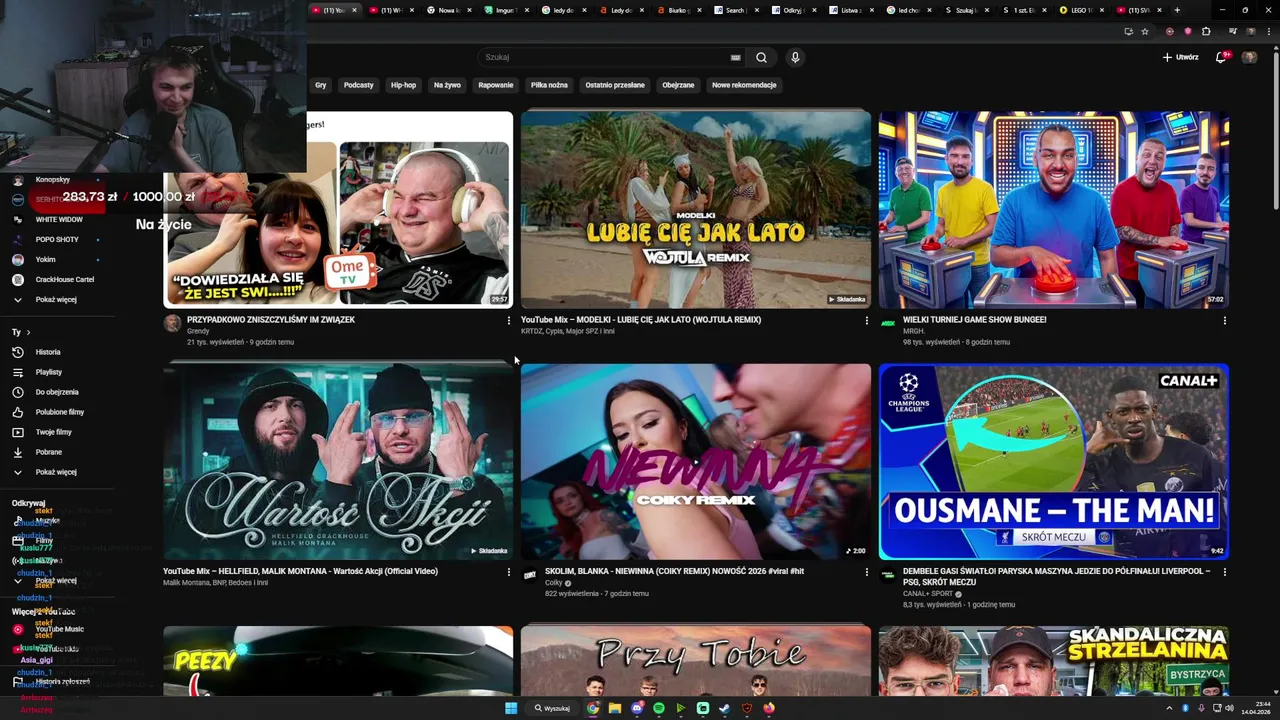Open File Explorer from the taskbar
Viewport: 1280px width, 720px height.
[x=615, y=708]
